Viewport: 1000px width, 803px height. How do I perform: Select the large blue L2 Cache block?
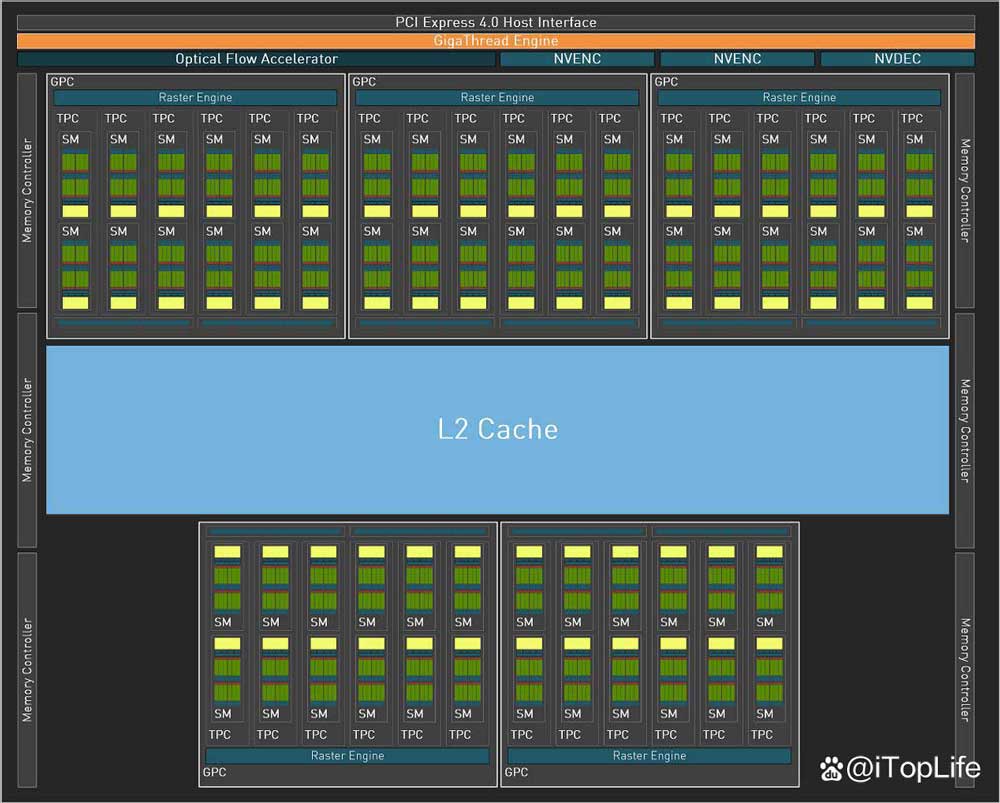497,429
